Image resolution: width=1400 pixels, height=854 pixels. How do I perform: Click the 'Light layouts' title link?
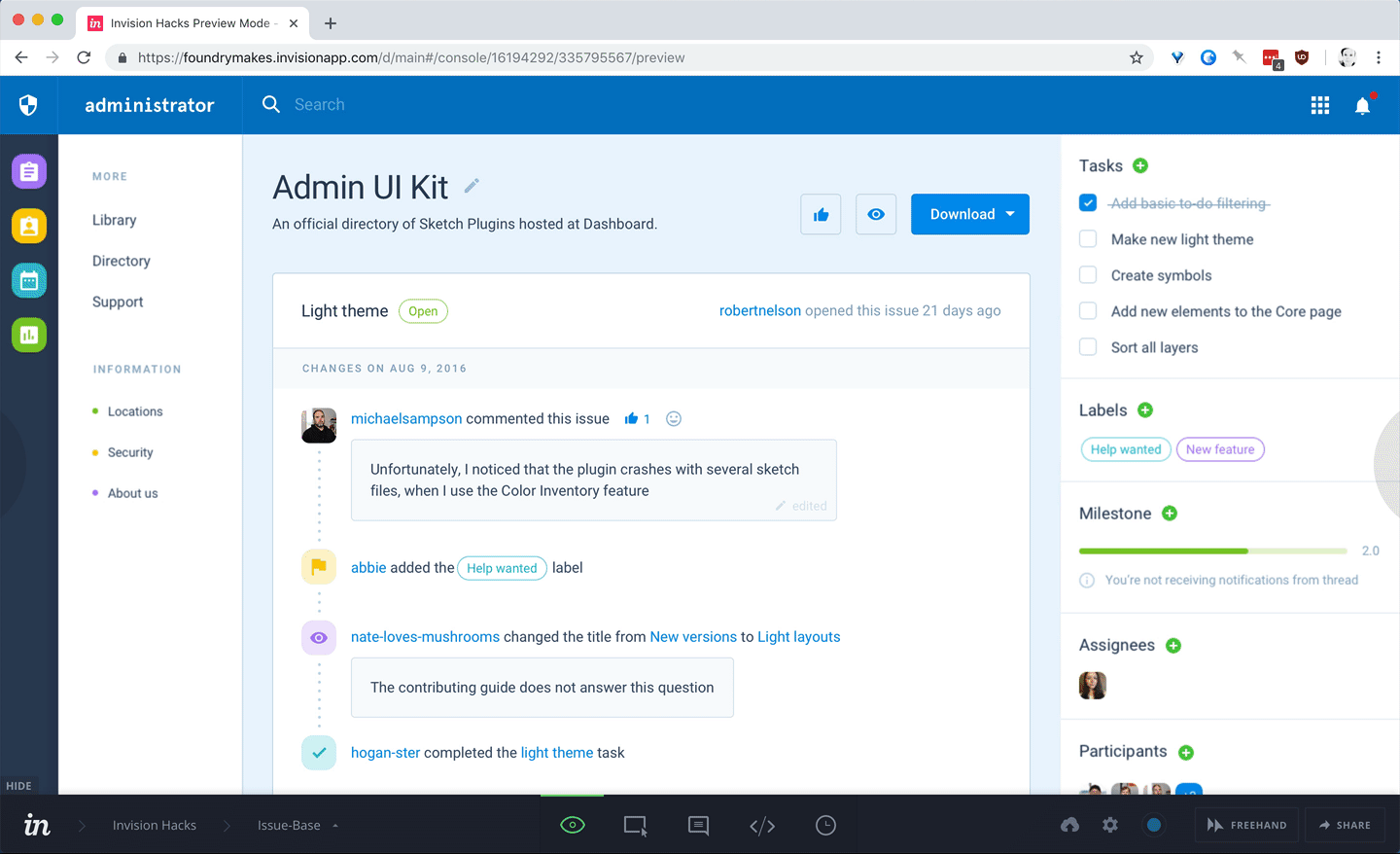pos(799,636)
